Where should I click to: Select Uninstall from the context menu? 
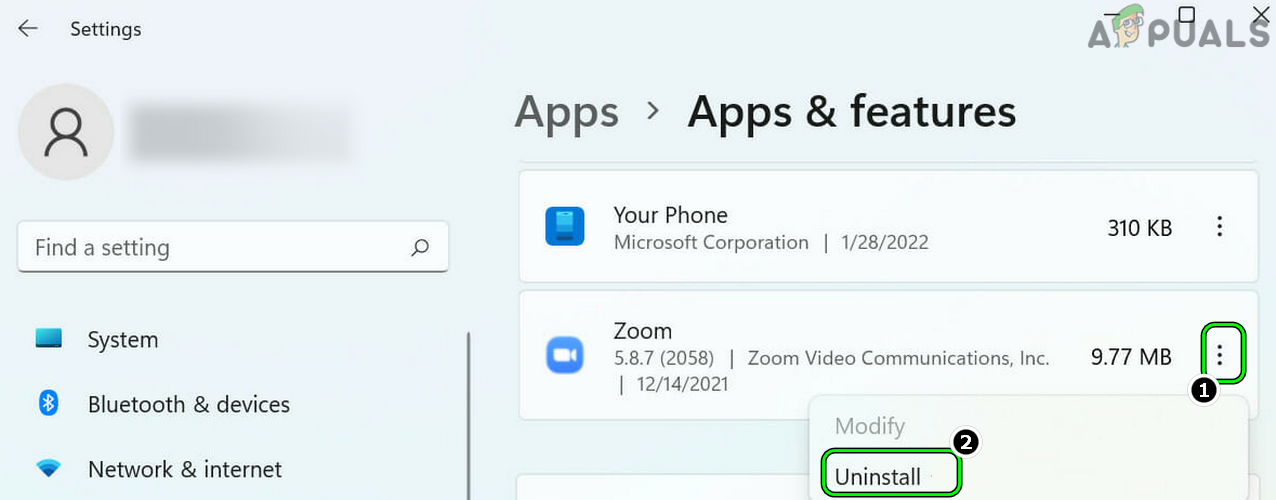878,477
